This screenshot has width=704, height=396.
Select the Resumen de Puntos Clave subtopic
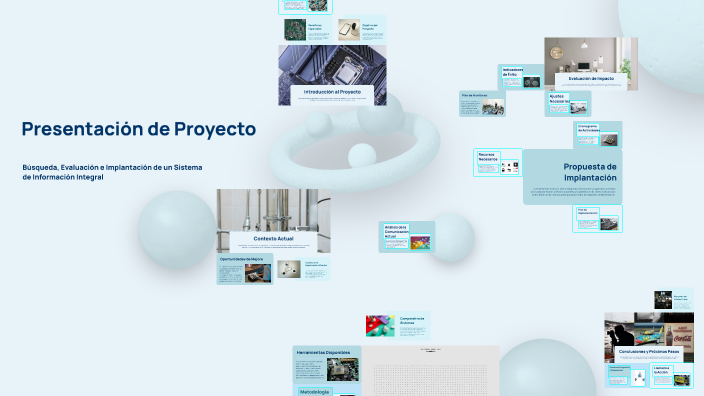click(673, 299)
